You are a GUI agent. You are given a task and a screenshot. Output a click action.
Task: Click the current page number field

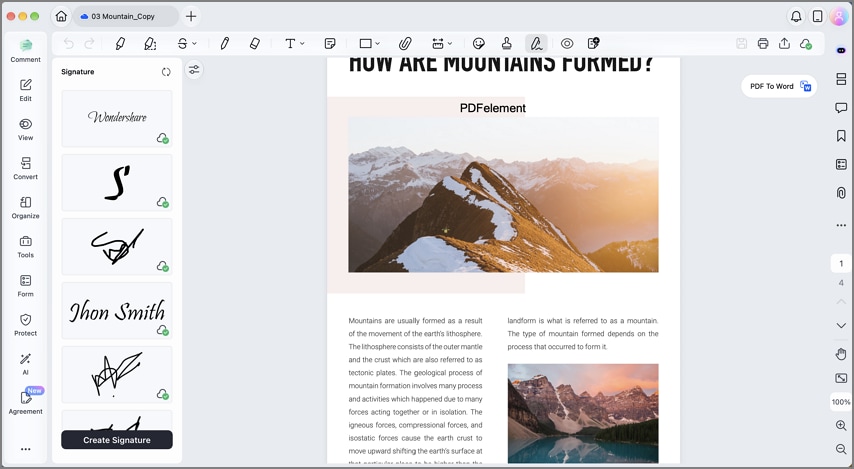pyautogui.click(x=841, y=264)
